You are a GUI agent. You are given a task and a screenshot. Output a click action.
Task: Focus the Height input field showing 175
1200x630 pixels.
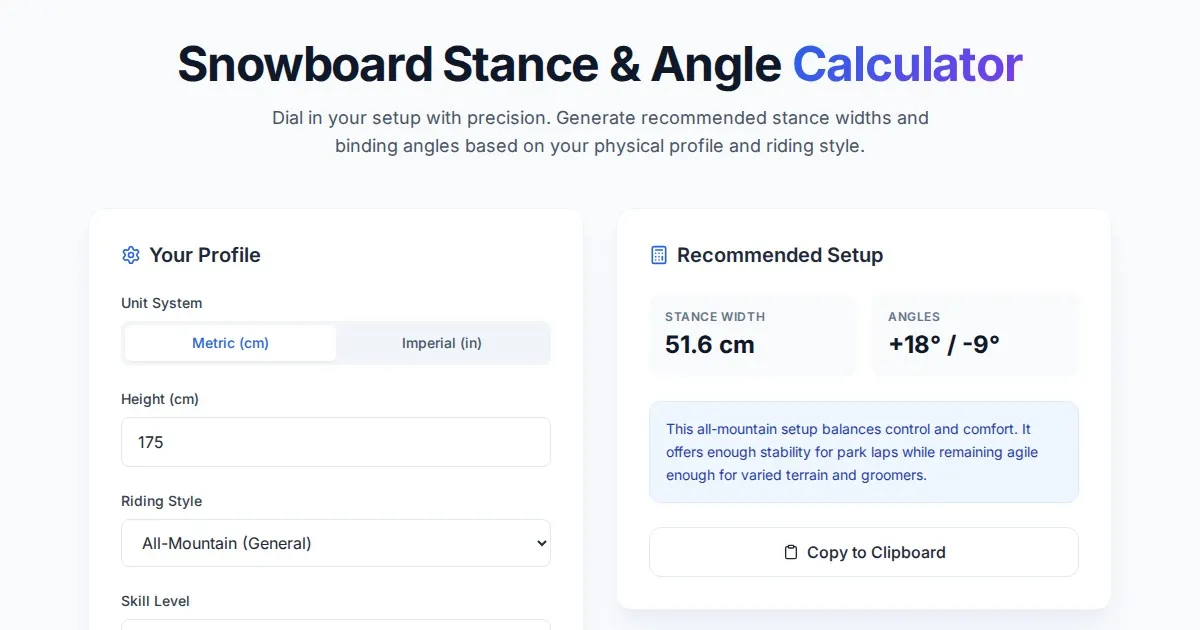[x=336, y=442]
